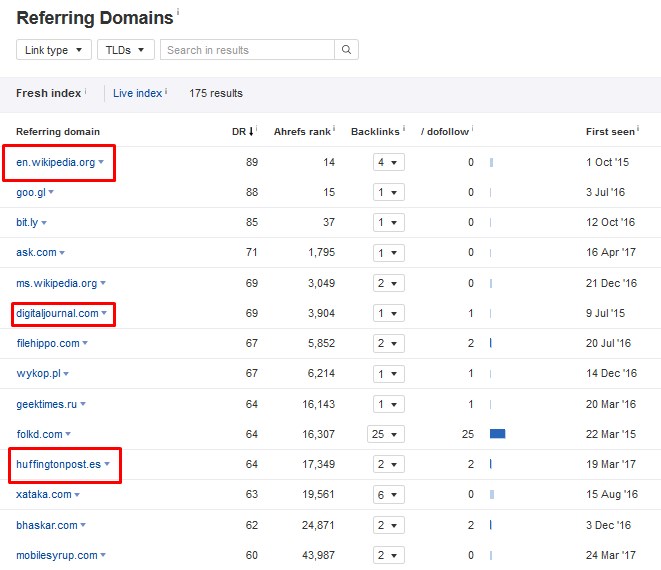The height and width of the screenshot is (570, 661).
Task: Expand backlinks dropdown for mobilesyrup.com
Action: (389, 555)
